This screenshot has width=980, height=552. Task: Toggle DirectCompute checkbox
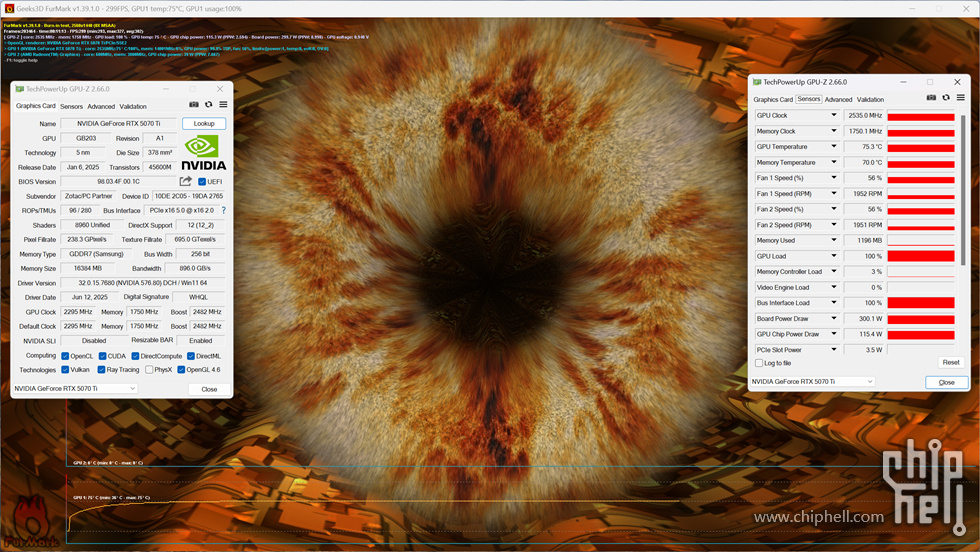135,356
